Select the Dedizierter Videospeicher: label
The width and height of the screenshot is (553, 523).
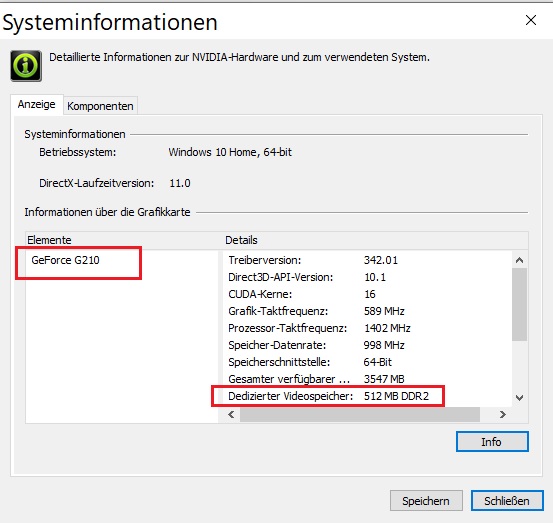tap(290, 396)
